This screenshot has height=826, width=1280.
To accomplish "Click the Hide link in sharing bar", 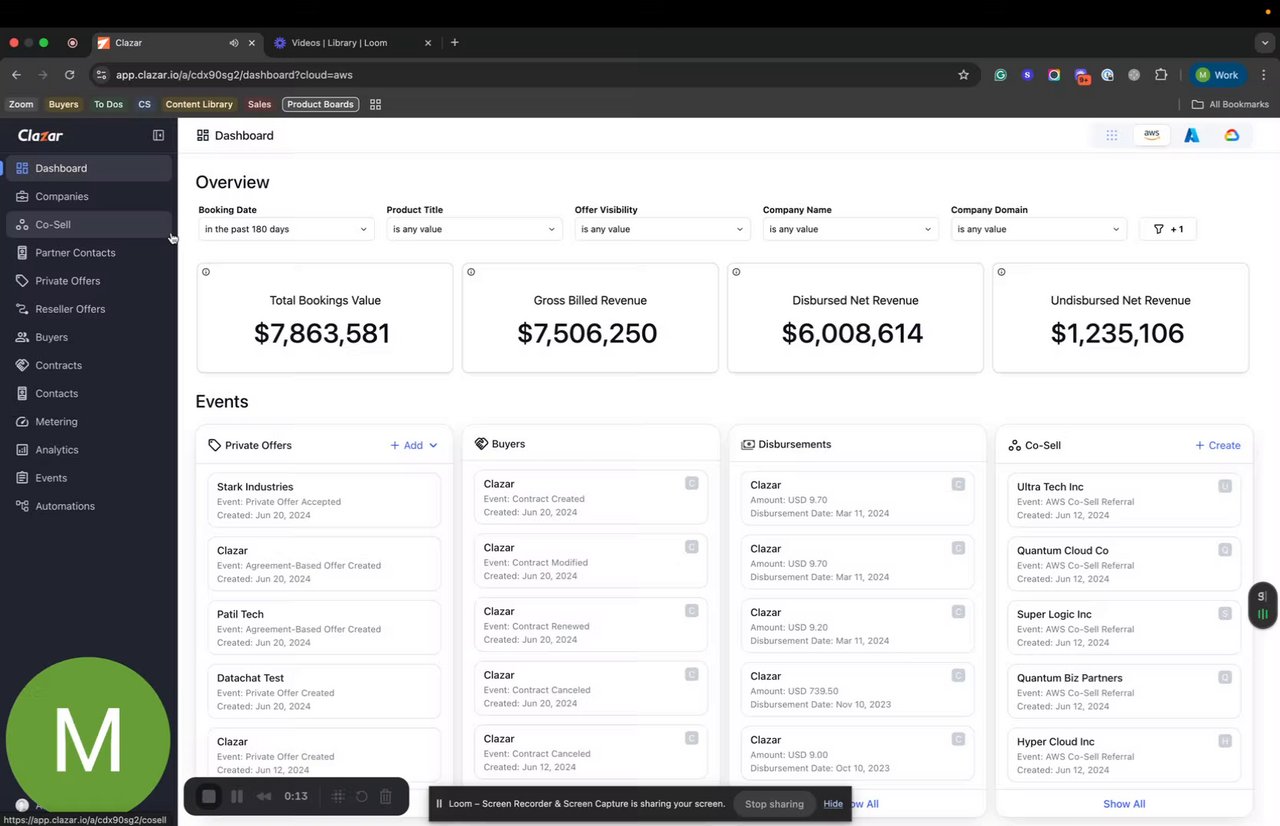I will 833,804.
